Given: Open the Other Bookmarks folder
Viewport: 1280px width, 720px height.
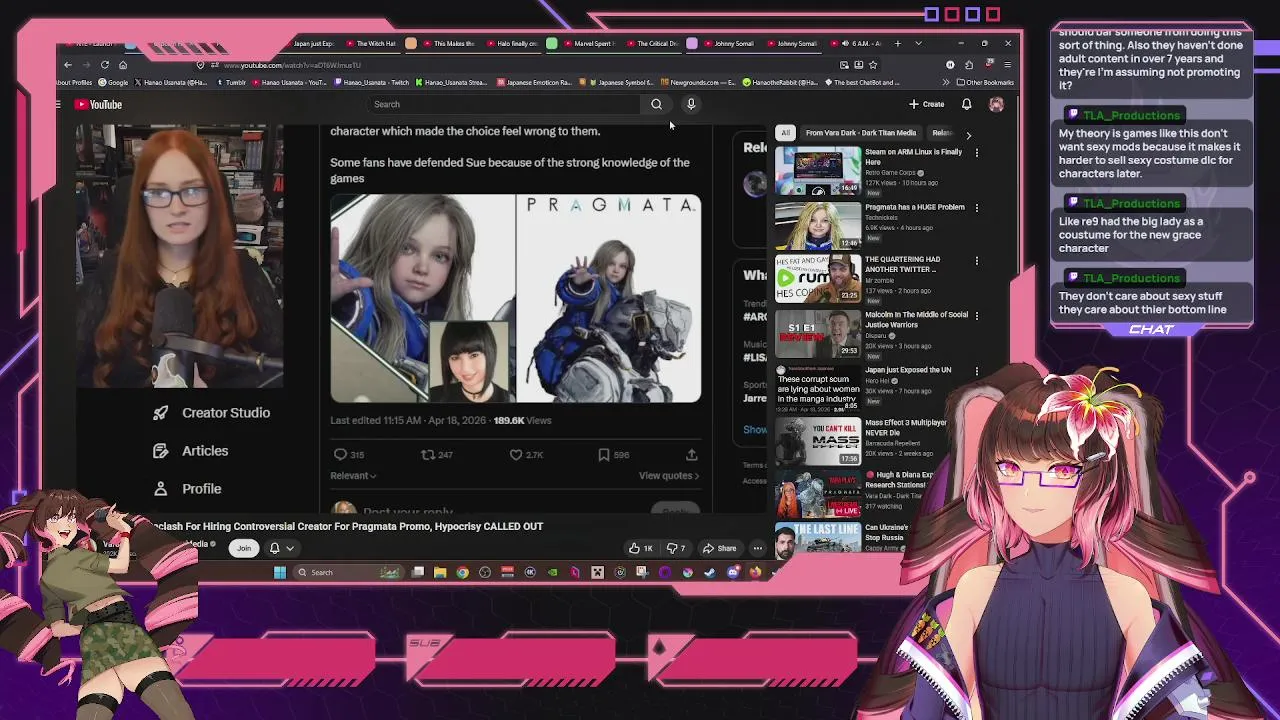Looking at the screenshot, I should pyautogui.click(x=985, y=82).
